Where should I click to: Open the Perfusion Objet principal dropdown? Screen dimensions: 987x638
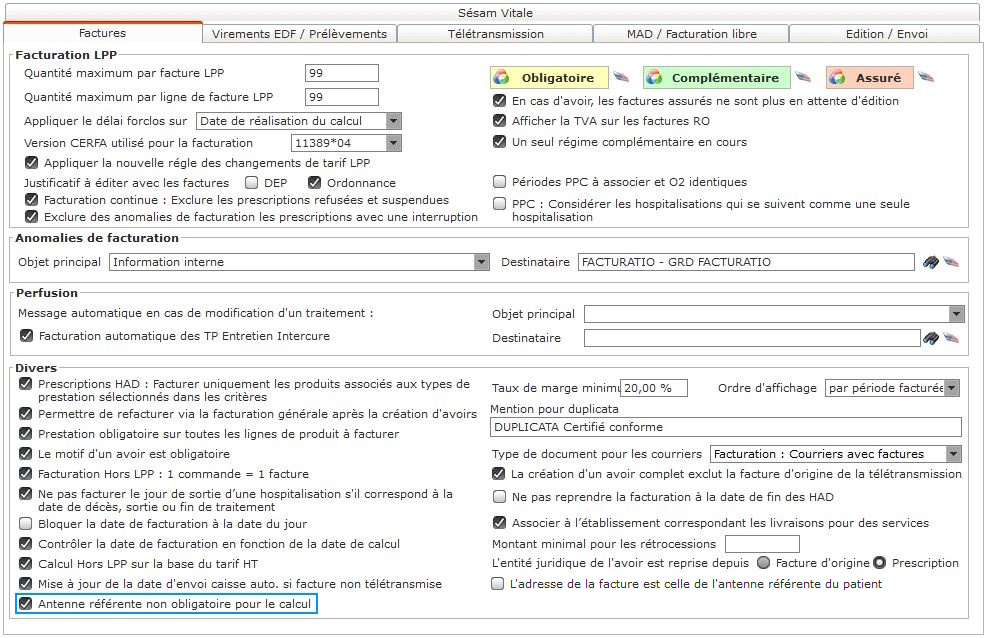[956, 313]
